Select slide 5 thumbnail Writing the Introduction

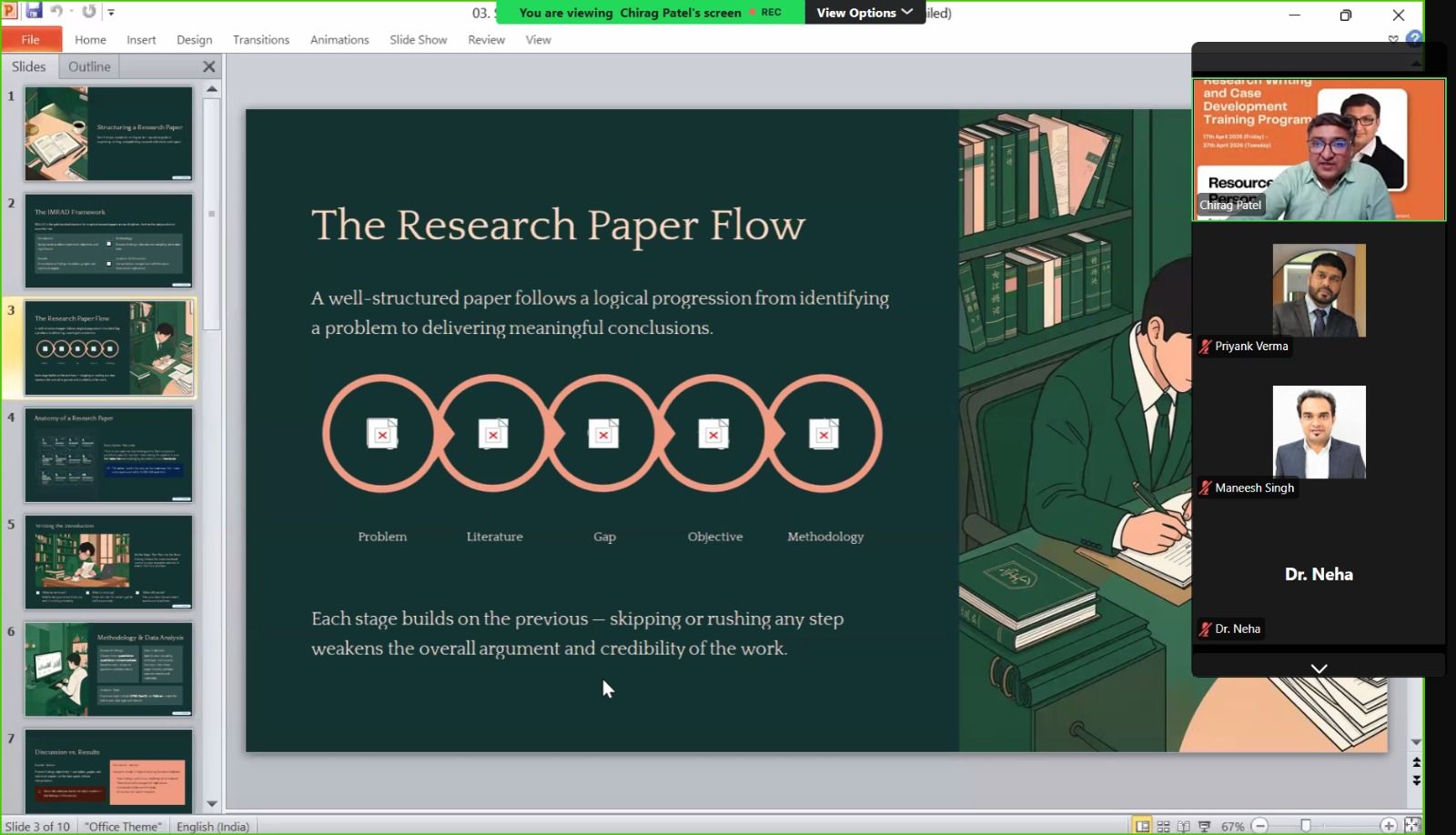click(108, 561)
